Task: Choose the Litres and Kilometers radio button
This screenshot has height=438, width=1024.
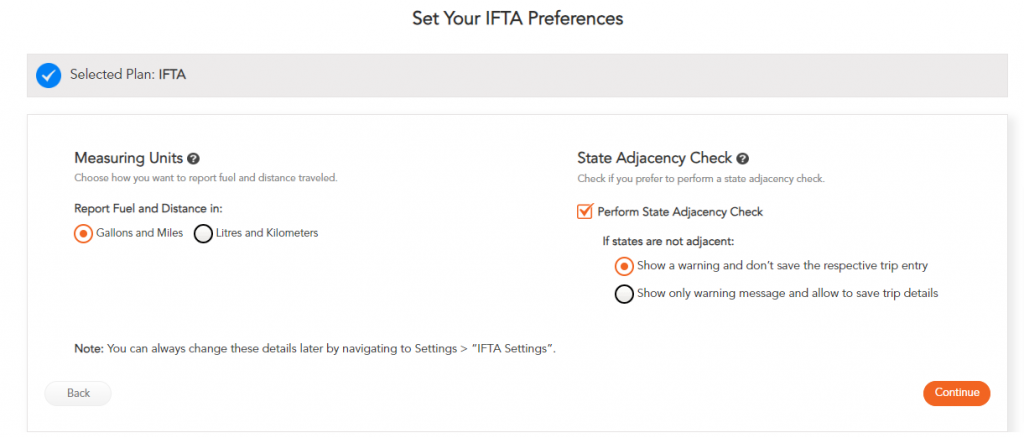Action: click(203, 233)
